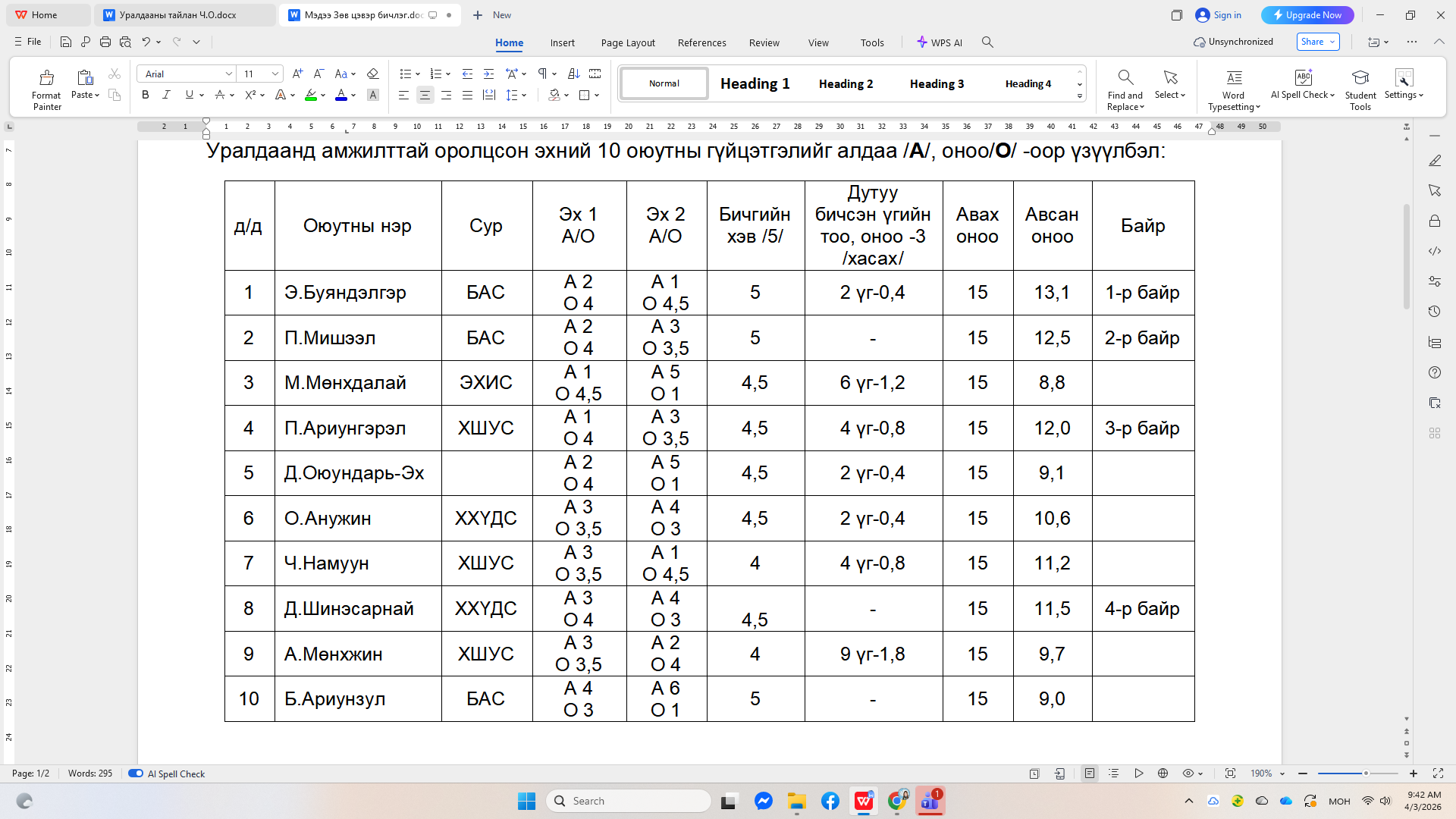Click the zoom slider in status bar

[x=1366, y=773]
